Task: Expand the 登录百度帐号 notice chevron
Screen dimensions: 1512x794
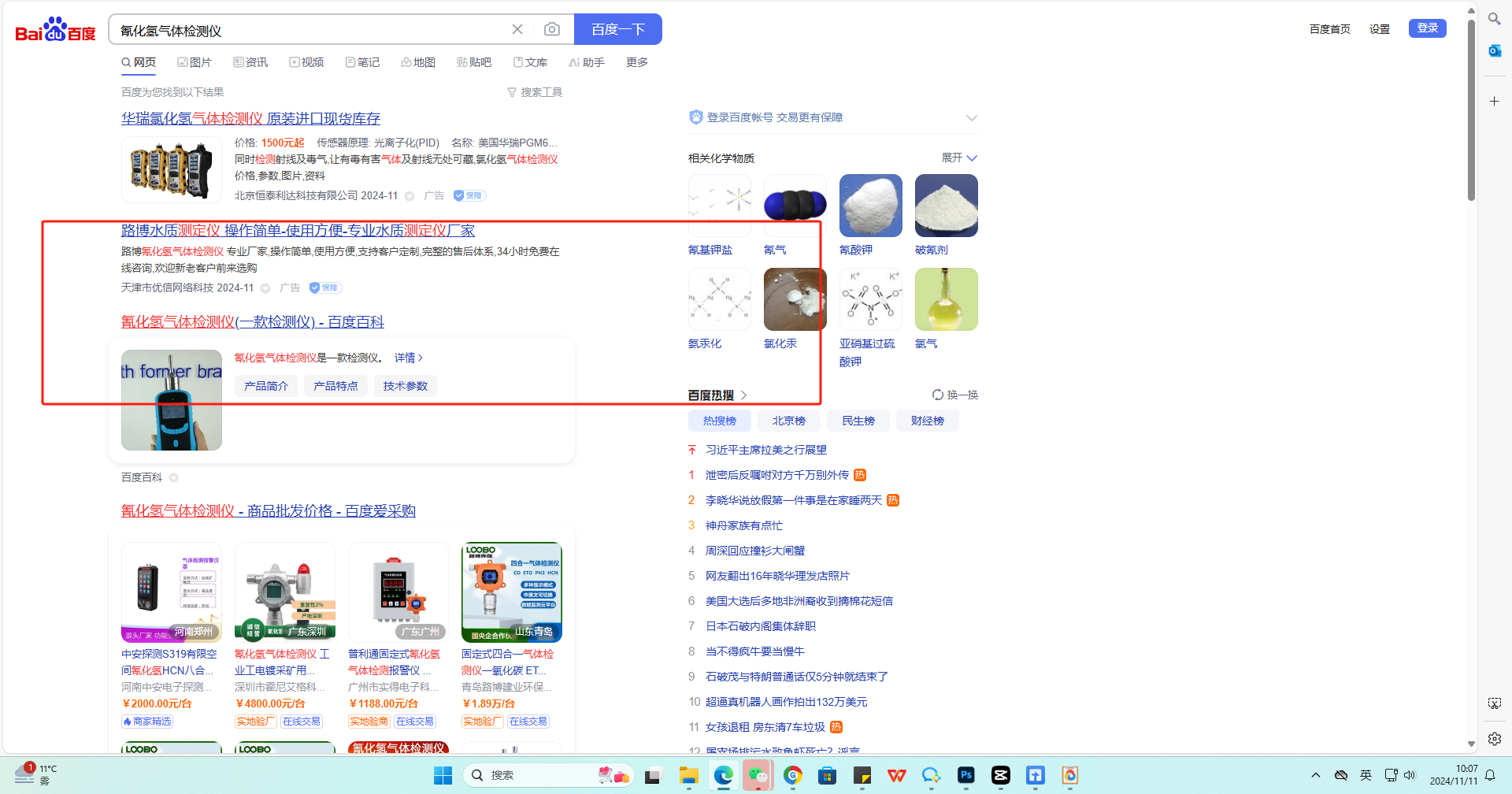Action: tap(971, 117)
